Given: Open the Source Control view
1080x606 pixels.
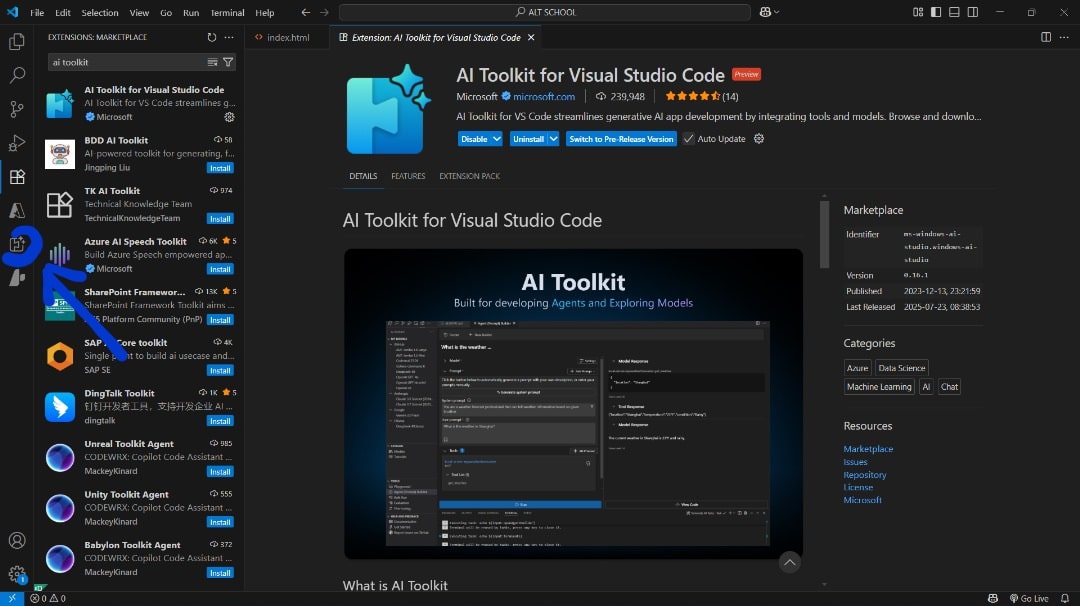Looking at the screenshot, I should pos(17,109).
